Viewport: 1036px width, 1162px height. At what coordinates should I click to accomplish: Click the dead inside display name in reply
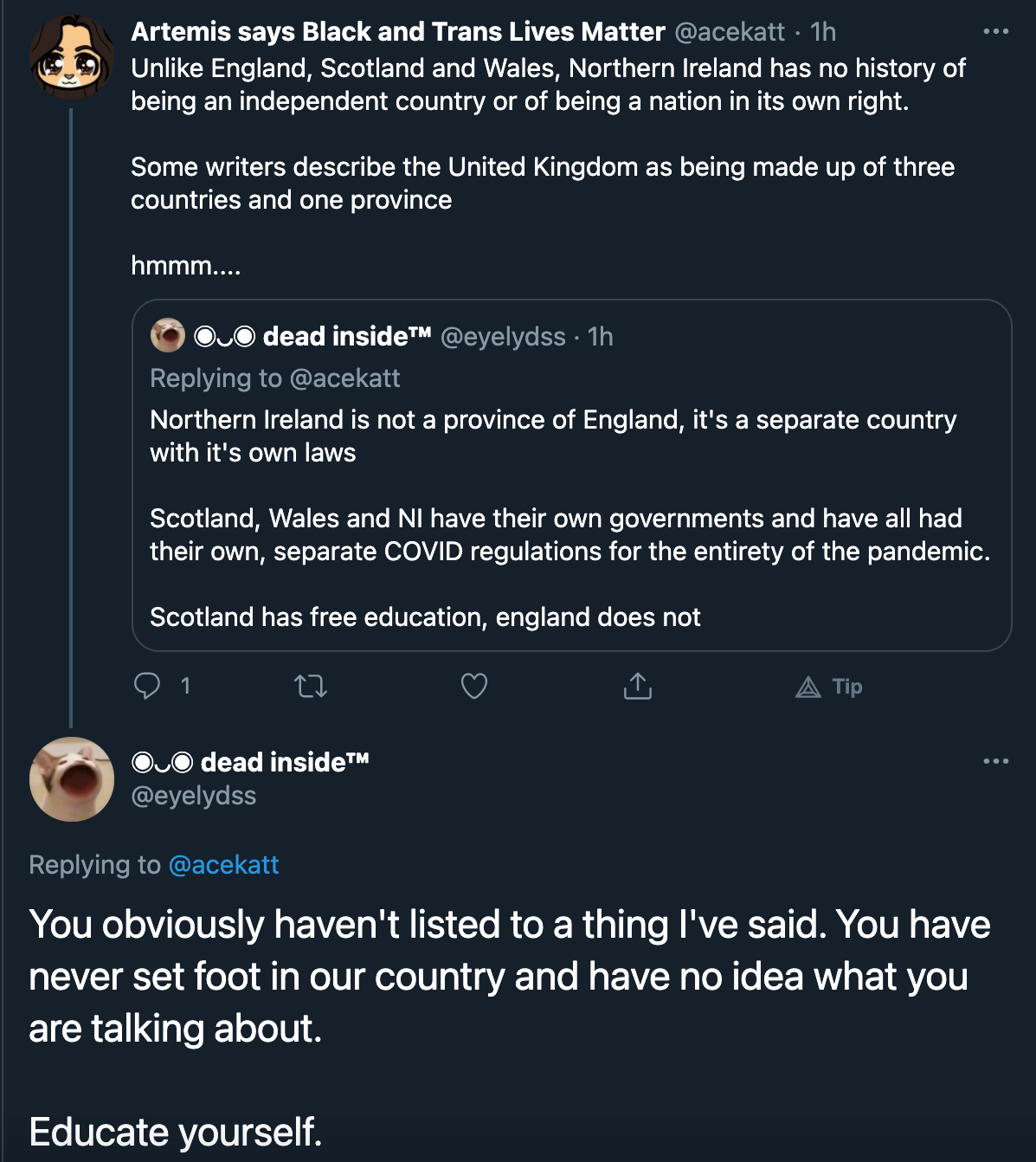[251, 762]
